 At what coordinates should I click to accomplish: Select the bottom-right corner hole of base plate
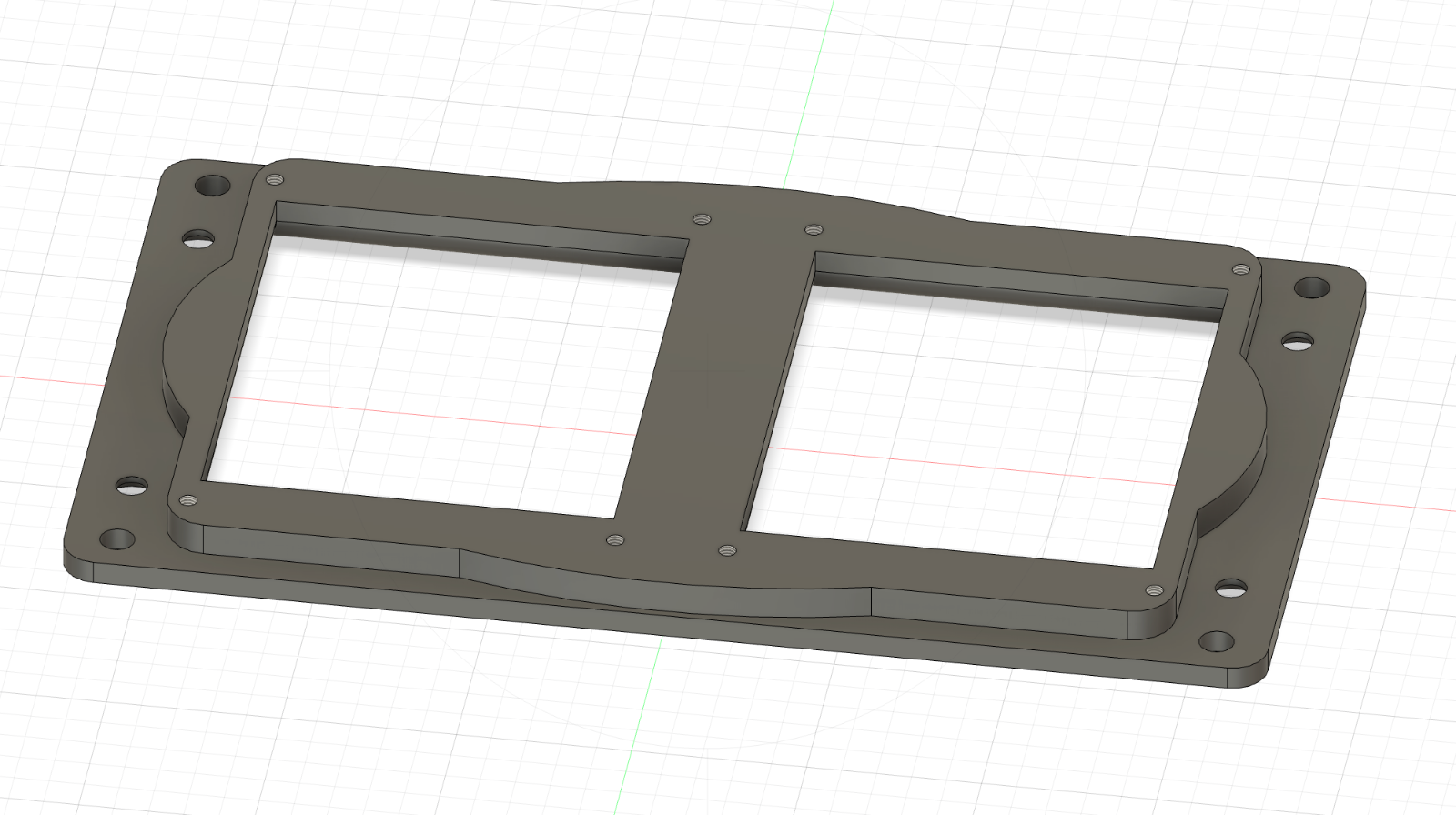tap(1217, 641)
